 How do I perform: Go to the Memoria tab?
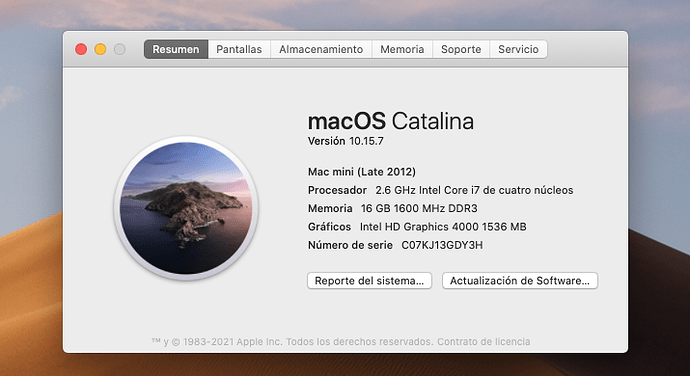point(402,49)
